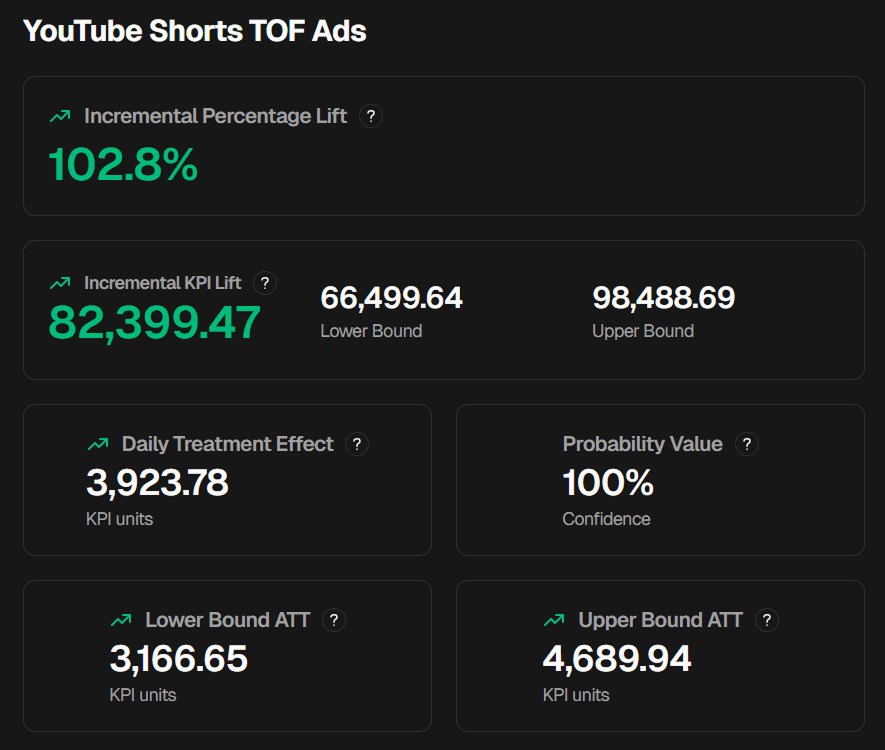Click trend arrow beside Daily Treatment Effect
The image size is (885, 750).
[98, 444]
